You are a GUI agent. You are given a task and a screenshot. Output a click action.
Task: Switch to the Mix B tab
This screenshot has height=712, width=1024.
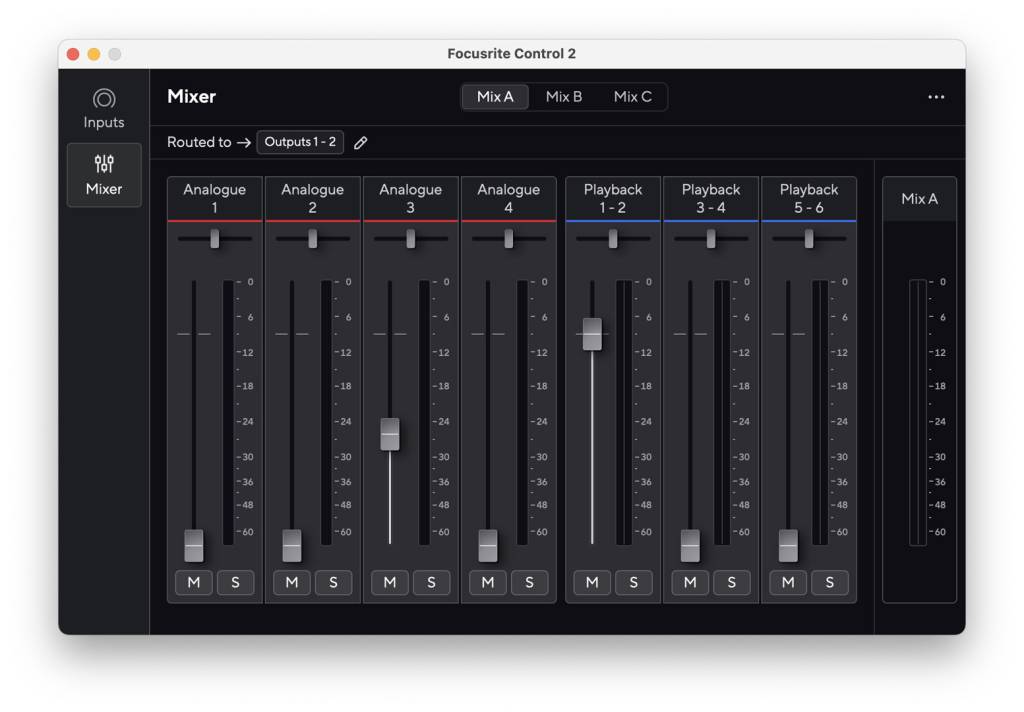click(563, 96)
